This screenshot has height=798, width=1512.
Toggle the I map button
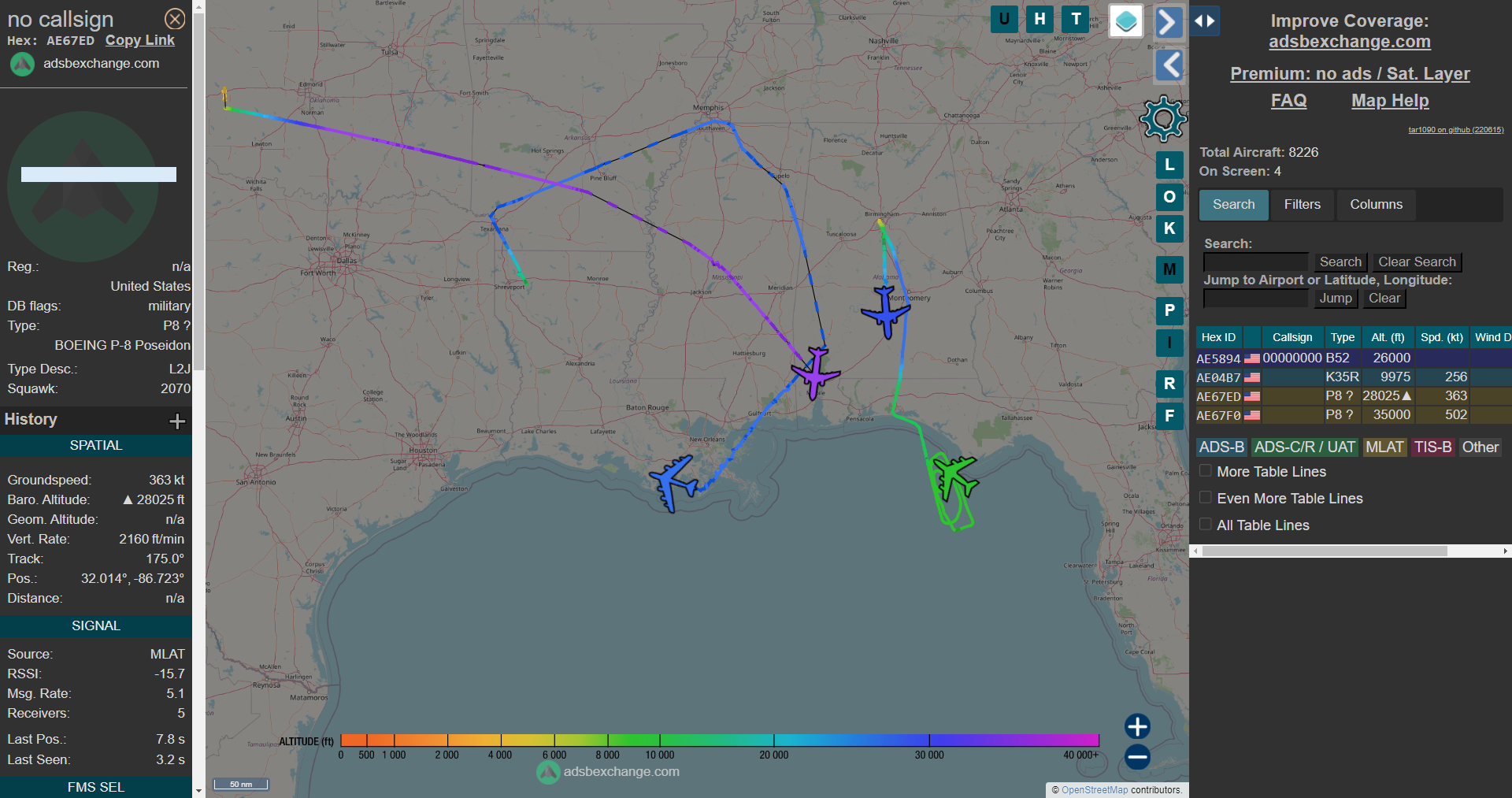[x=1169, y=343]
